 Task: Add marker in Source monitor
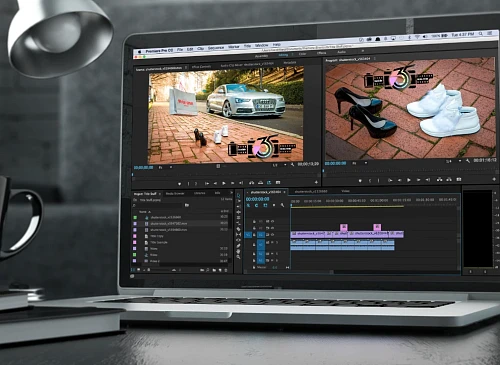point(179,183)
